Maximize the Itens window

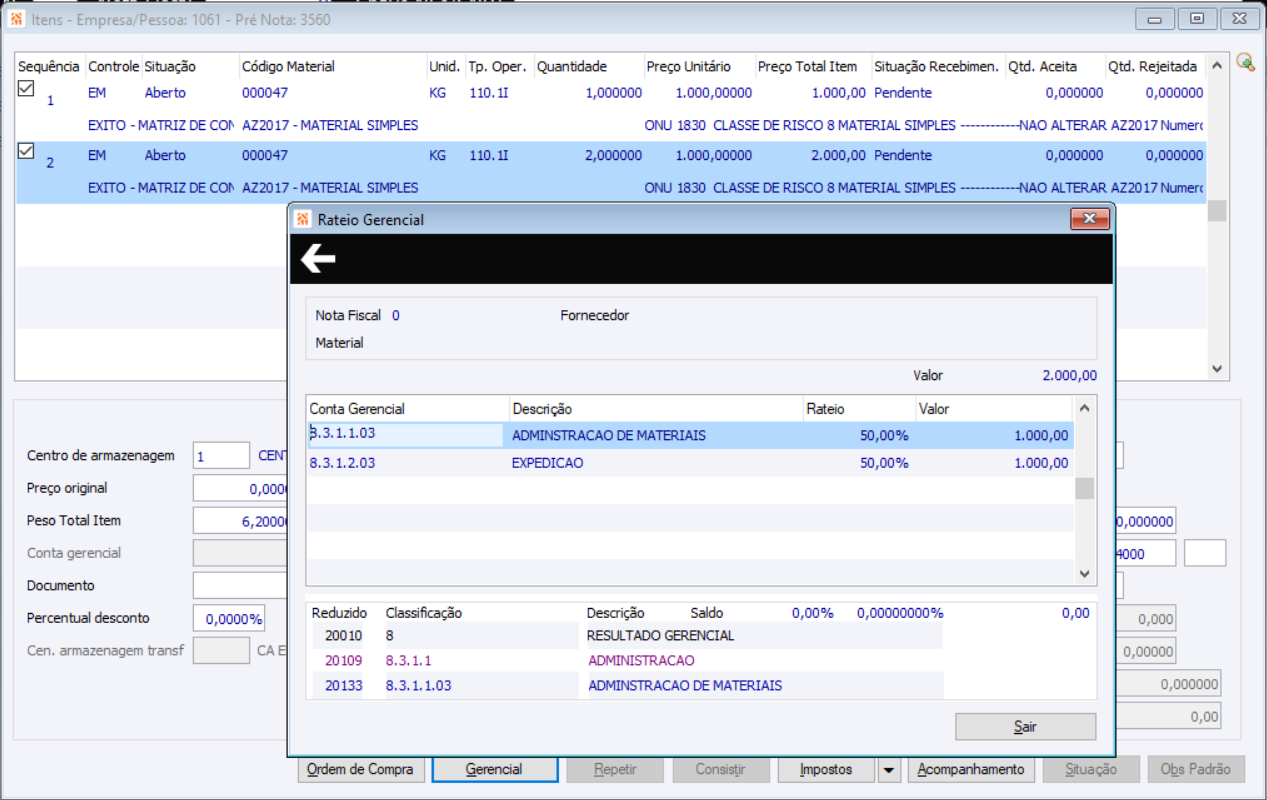(x=1196, y=19)
